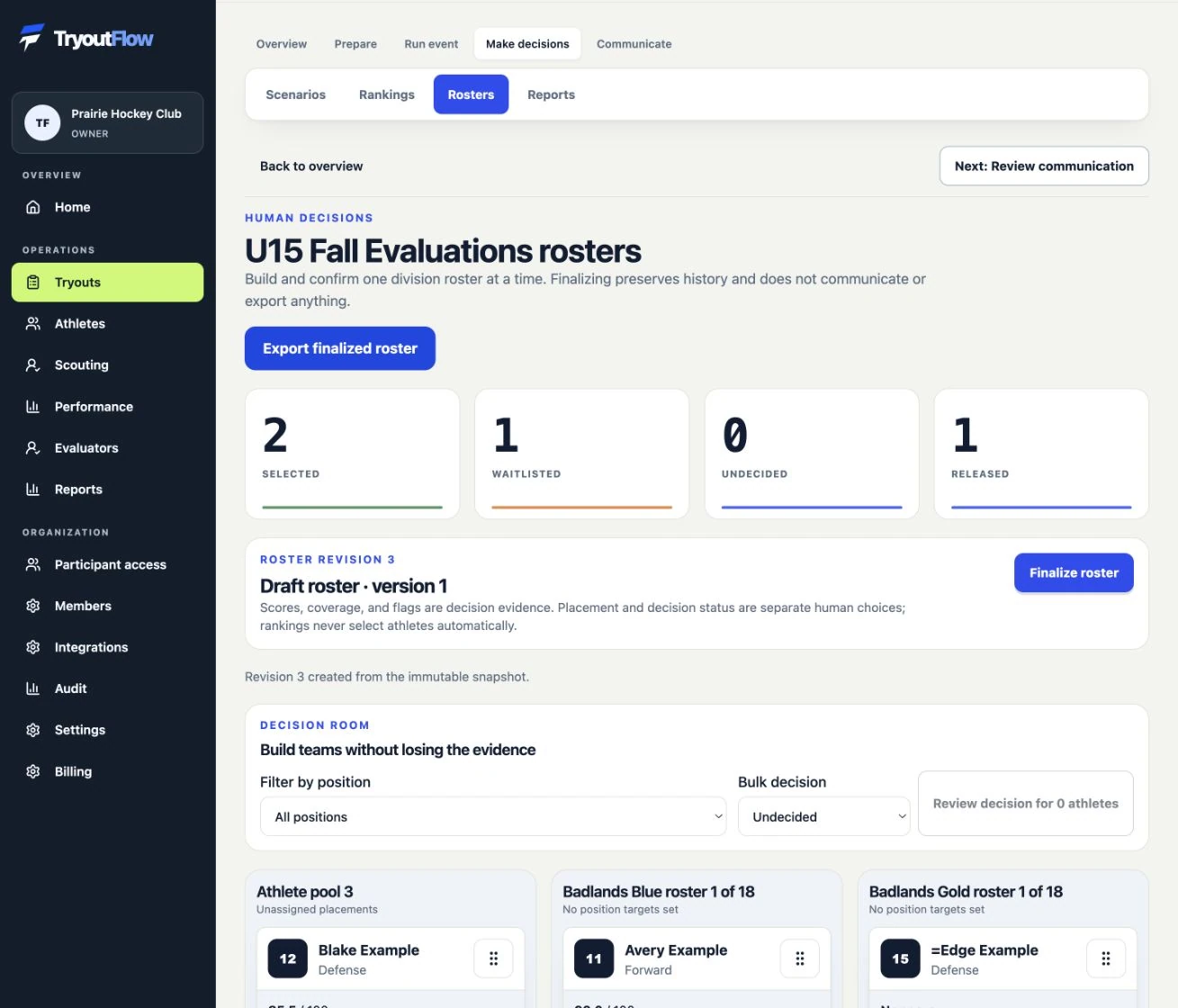1178x1008 pixels.
Task: Click the drag handle on Blake Example card
Action: 493,959
